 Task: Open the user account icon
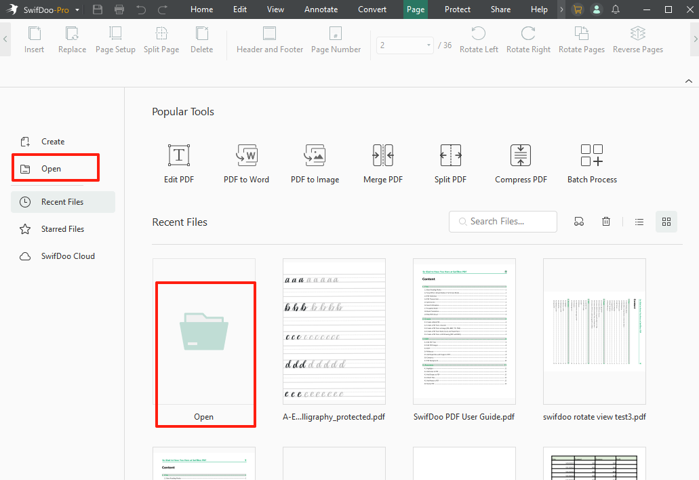pyautogui.click(x=596, y=9)
